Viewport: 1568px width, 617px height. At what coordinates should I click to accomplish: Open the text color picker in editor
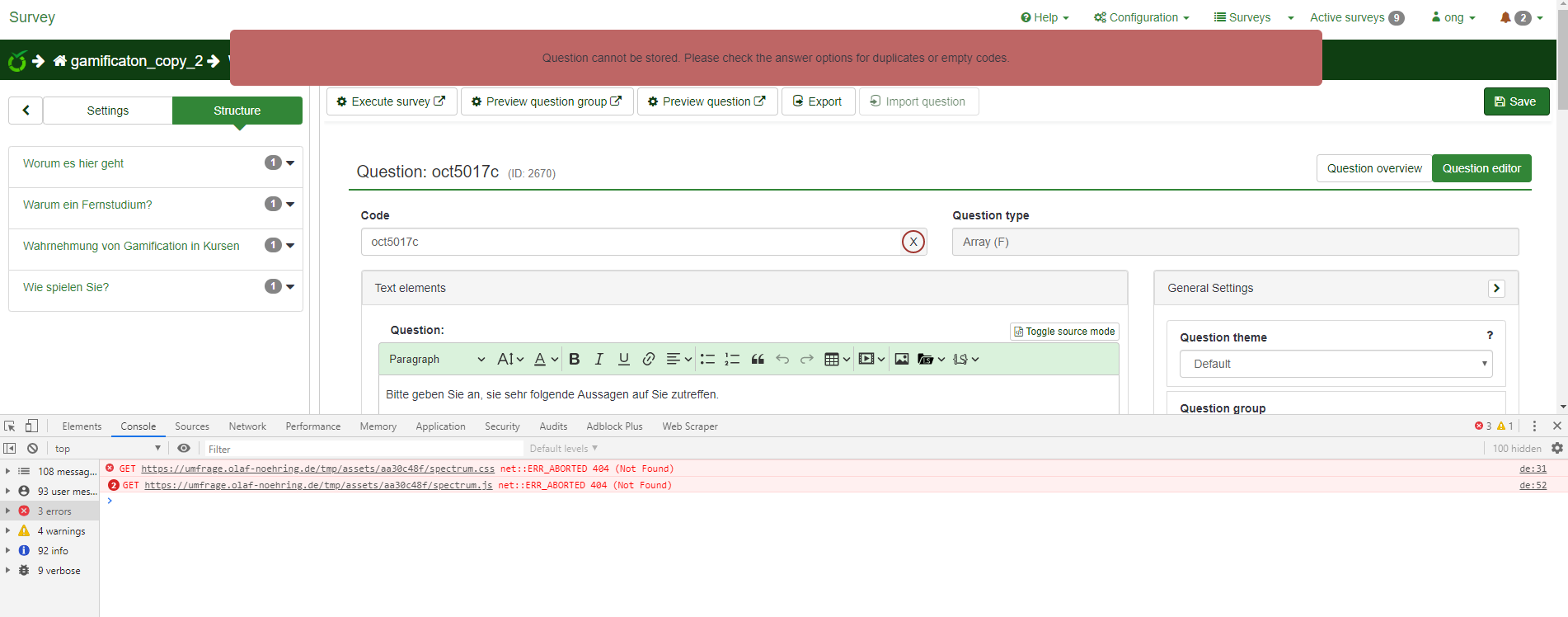point(545,359)
